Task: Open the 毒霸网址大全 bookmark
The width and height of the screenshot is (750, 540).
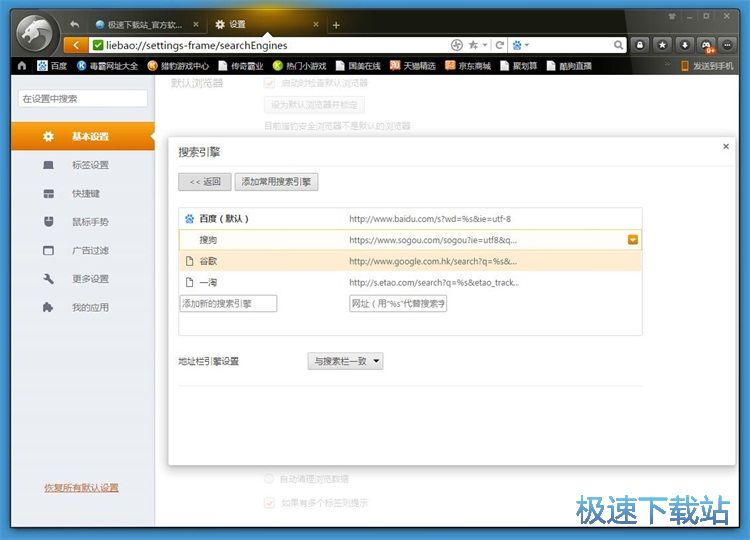Action: (108, 66)
